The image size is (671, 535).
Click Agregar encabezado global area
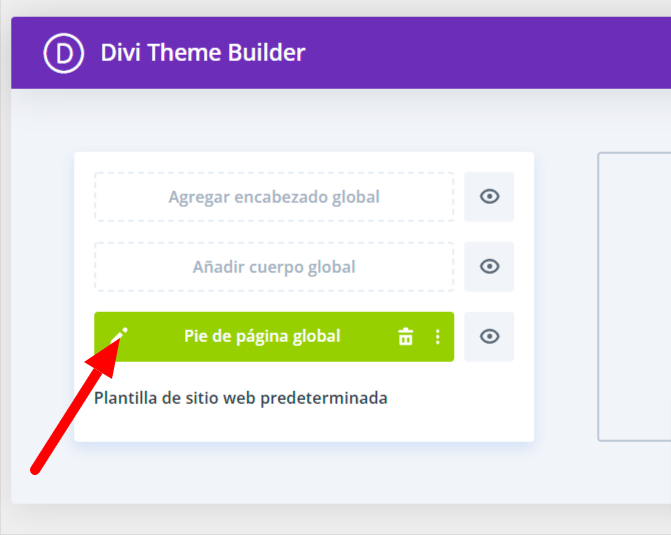(274, 197)
